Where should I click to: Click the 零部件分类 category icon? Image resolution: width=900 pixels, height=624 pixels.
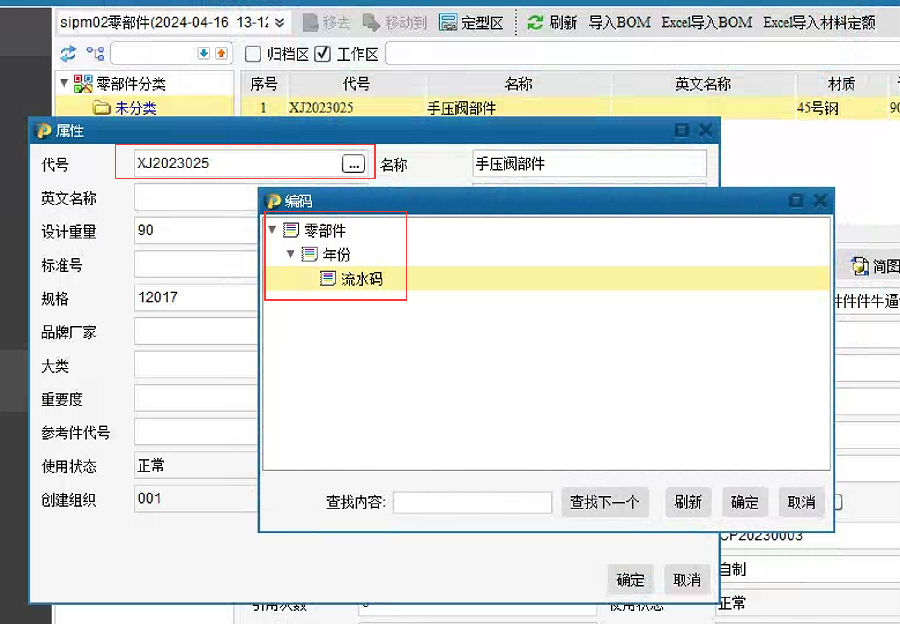coord(83,84)
